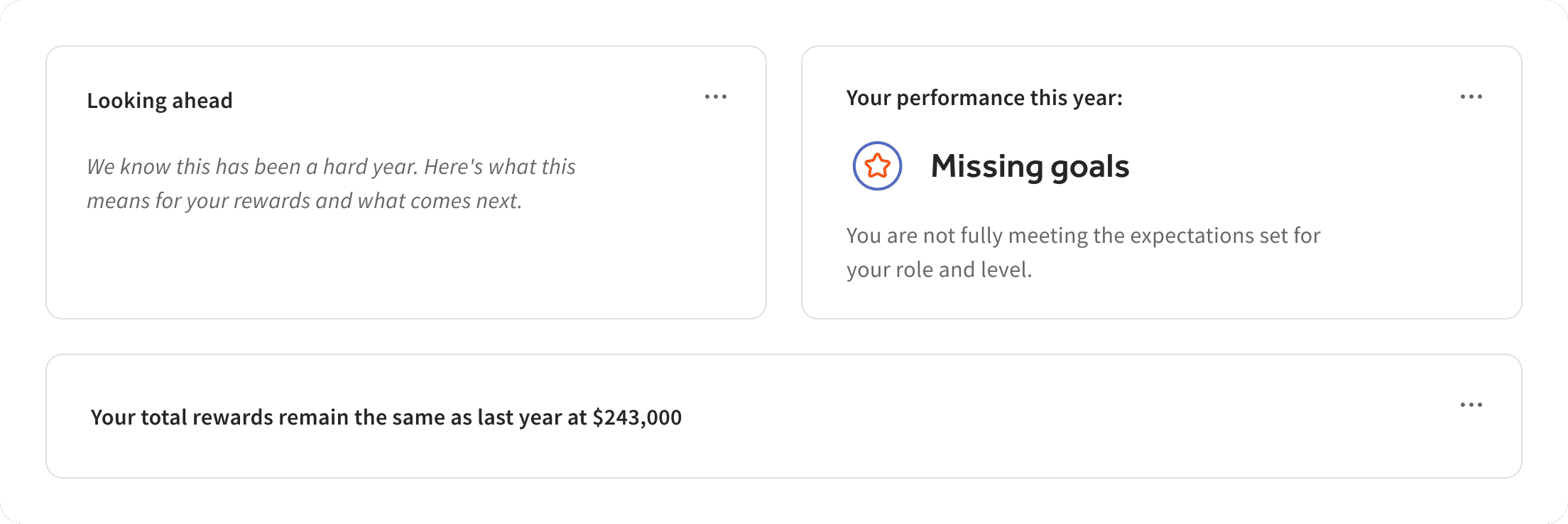This screenshot has height=524, width=1568.
Task: Click the italic "We know this has been a hard year" line
Action: click(330, 167)
